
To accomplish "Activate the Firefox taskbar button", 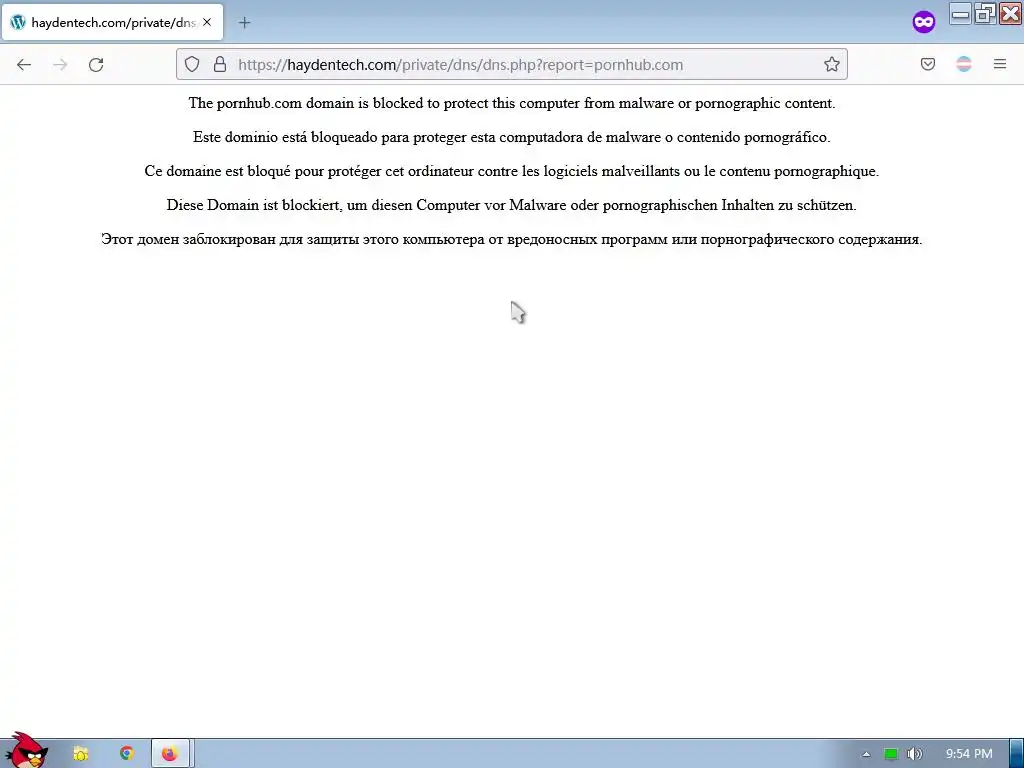I will (170, 754).
